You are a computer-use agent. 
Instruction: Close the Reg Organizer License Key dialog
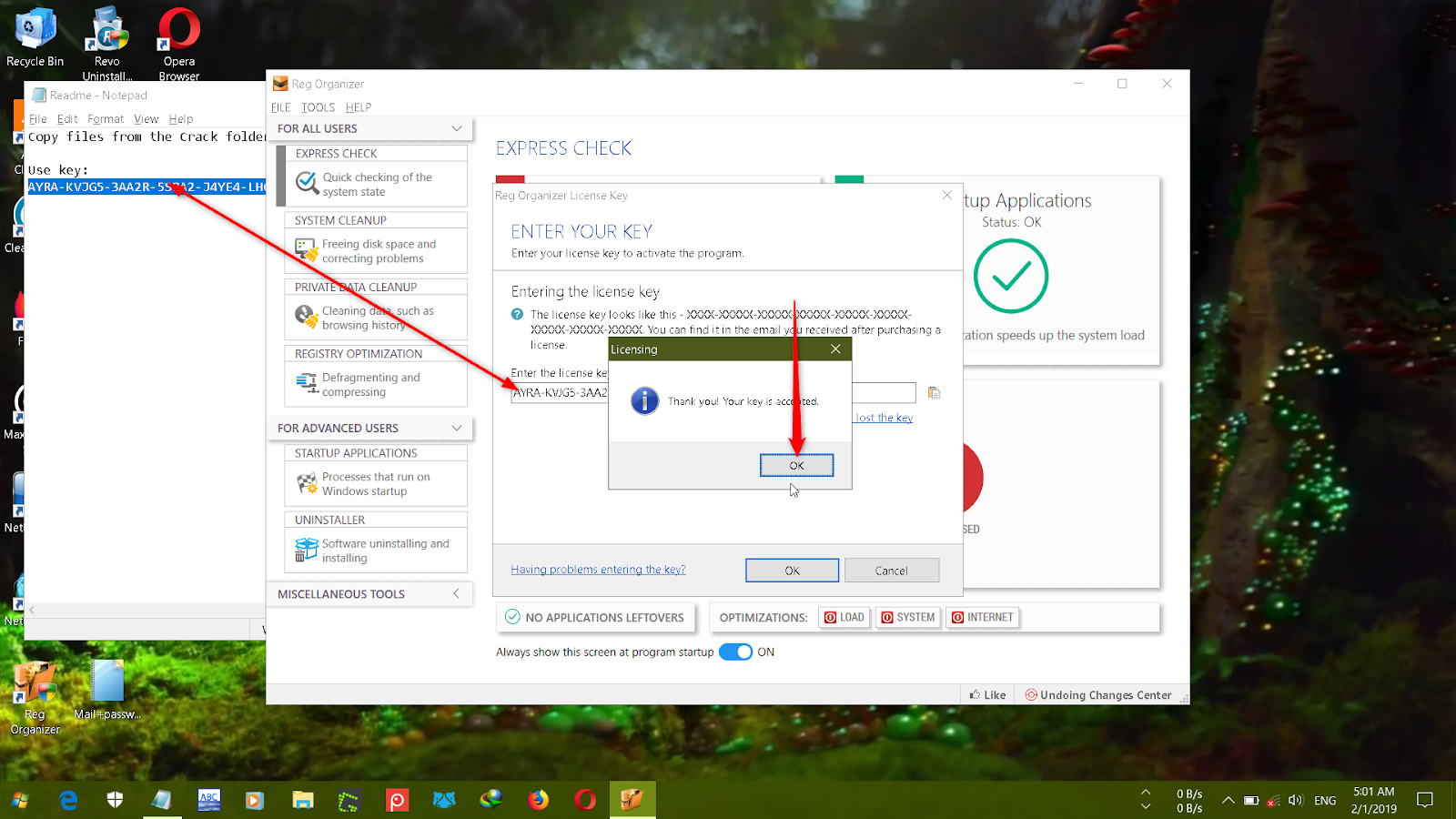[947, 195]
